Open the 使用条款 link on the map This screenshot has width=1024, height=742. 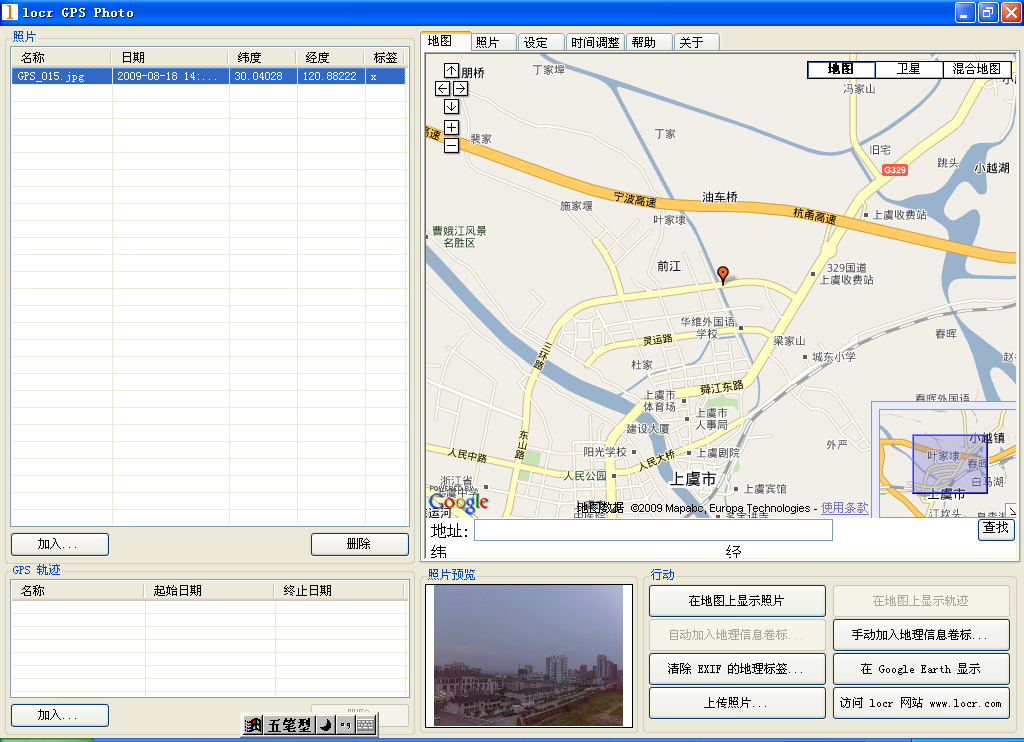pos(844,508)
